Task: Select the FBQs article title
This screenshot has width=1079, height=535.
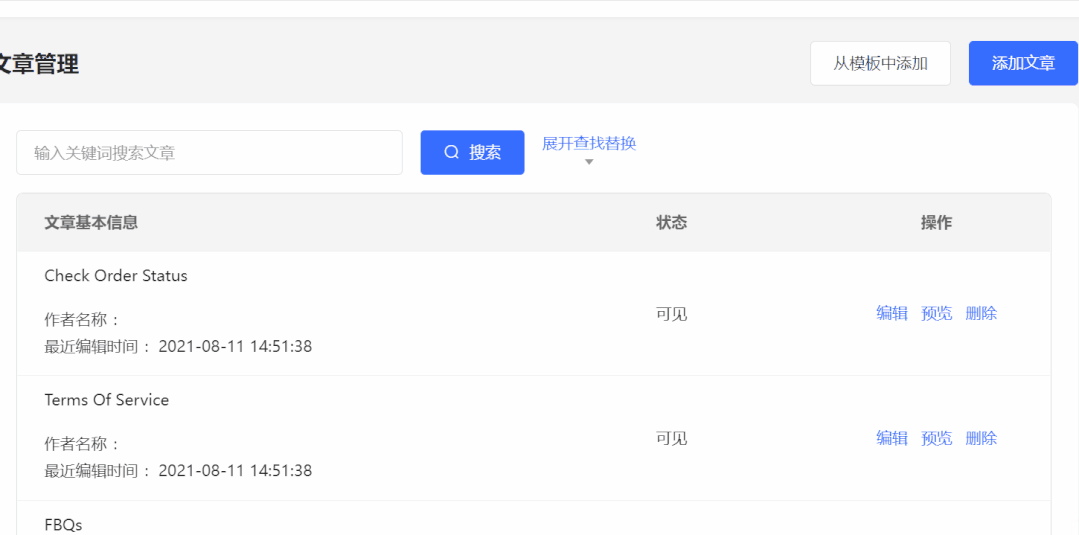Action: tap(63, 525)
